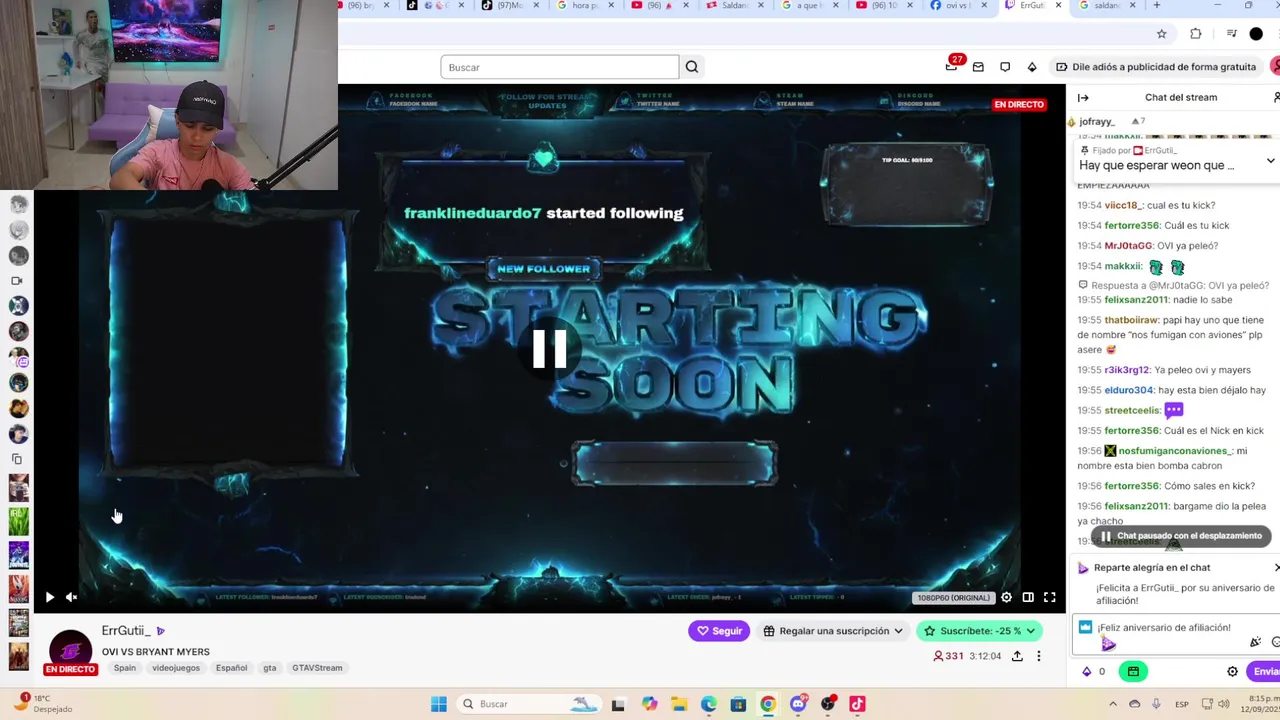Open ErrGutii_ channel avatar
Viewport: 1280px width, 720px height.
[70, 648]
